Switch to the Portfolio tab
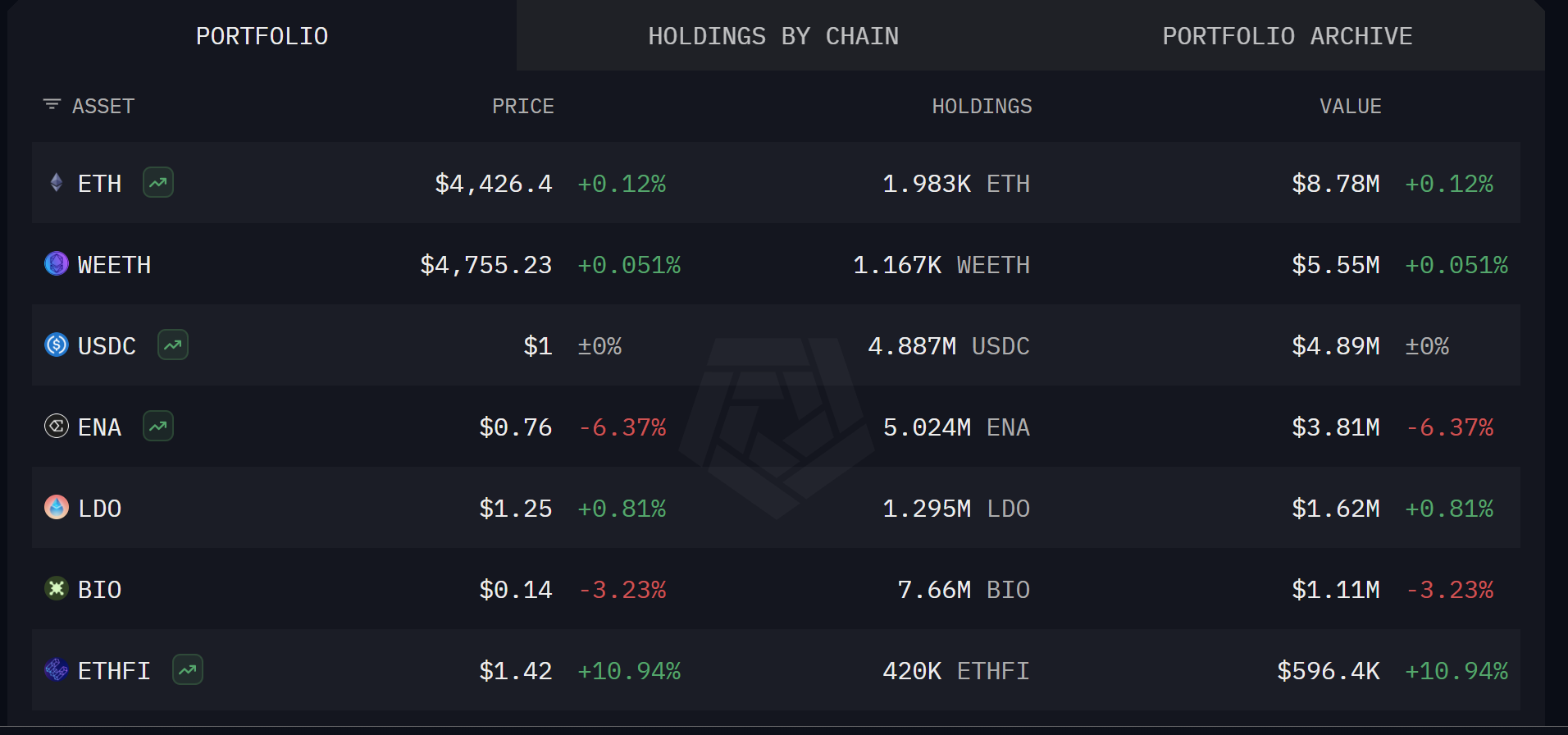Screen dimensions: 1568x735 pos(262,36)
